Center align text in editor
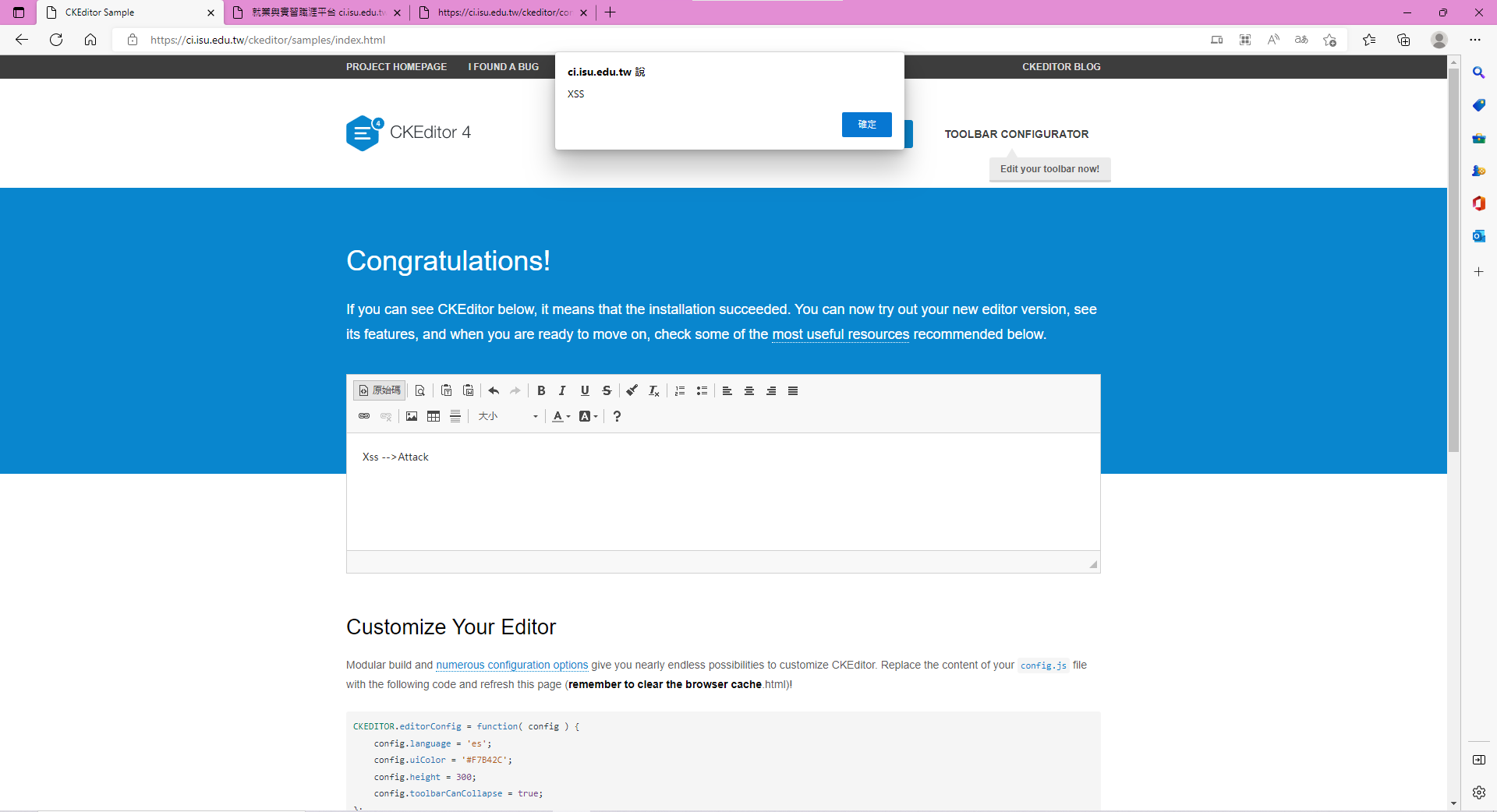The image size is (1497, 812). (749, 390)
